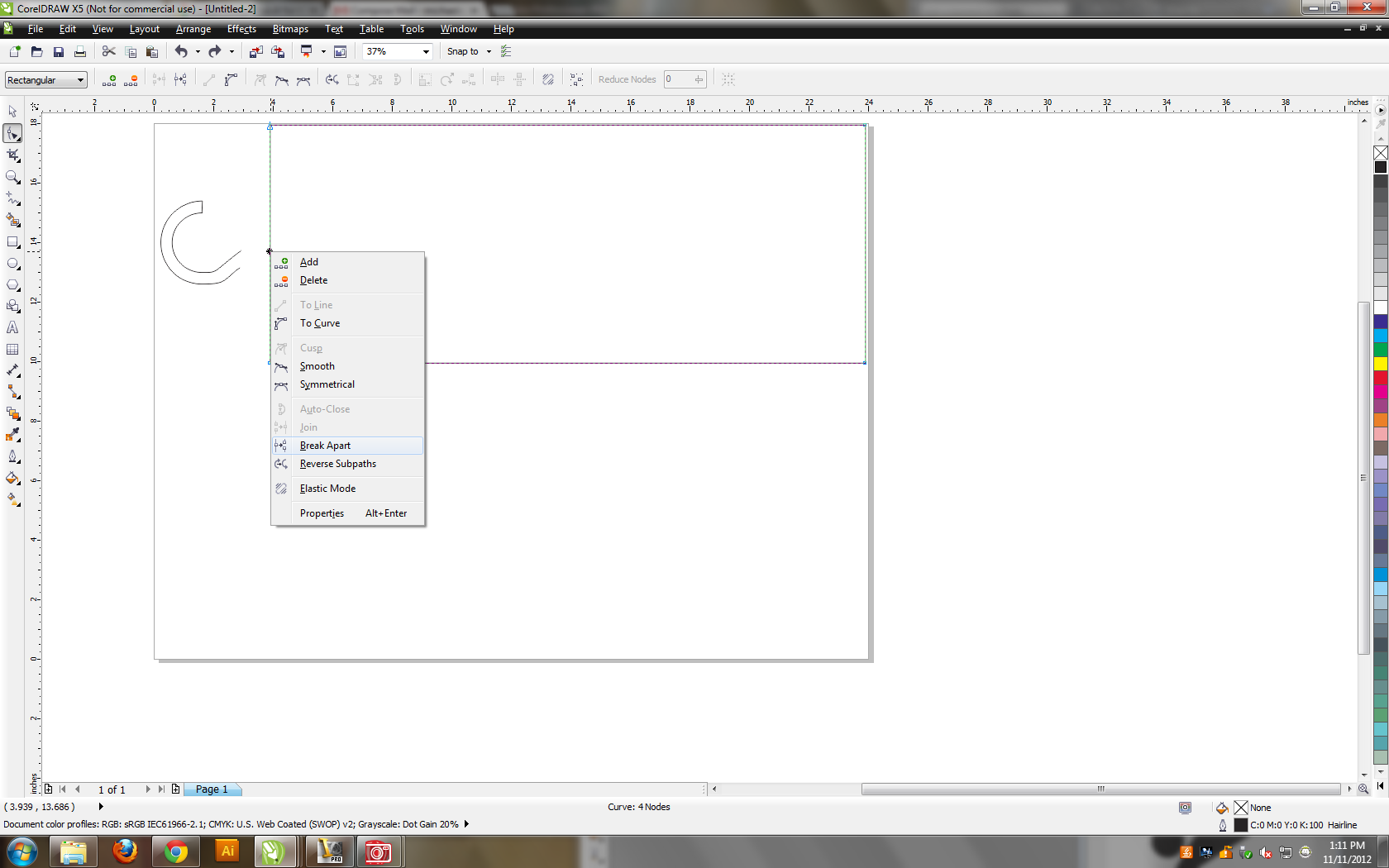Select the Polygon tool

12,285
